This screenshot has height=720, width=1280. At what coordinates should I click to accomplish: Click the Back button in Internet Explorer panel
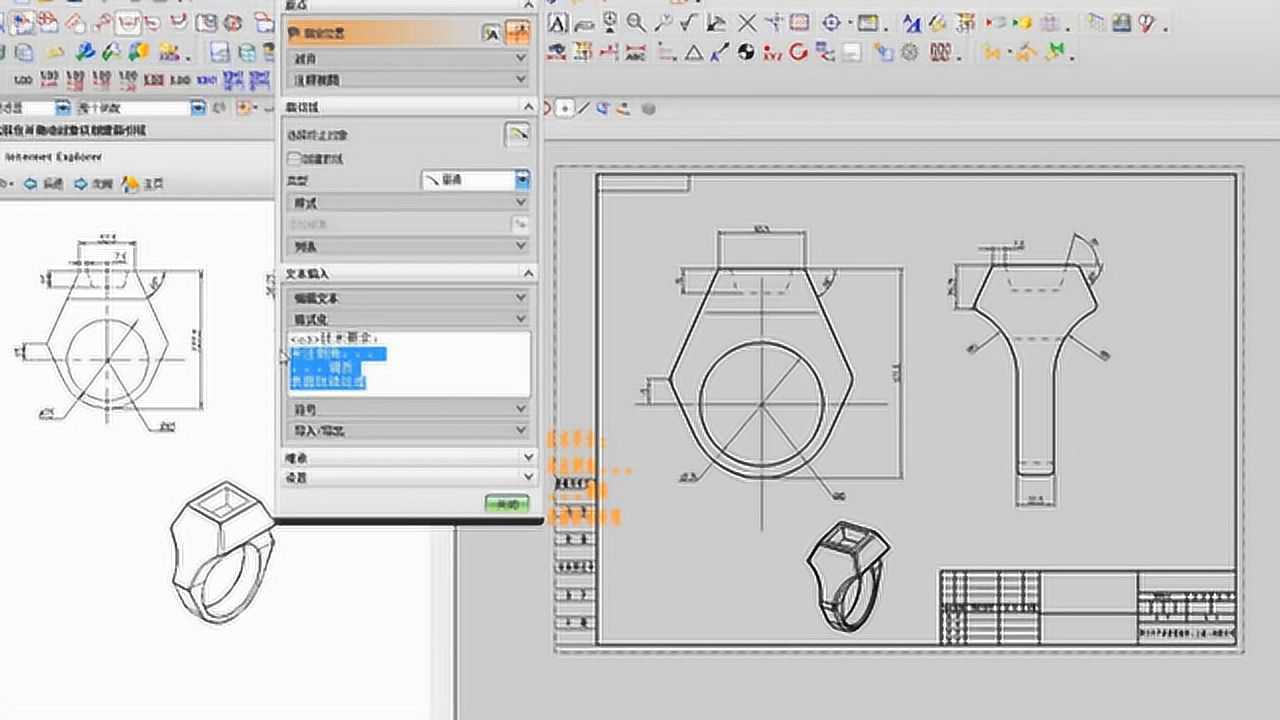(x=44, y=184)
